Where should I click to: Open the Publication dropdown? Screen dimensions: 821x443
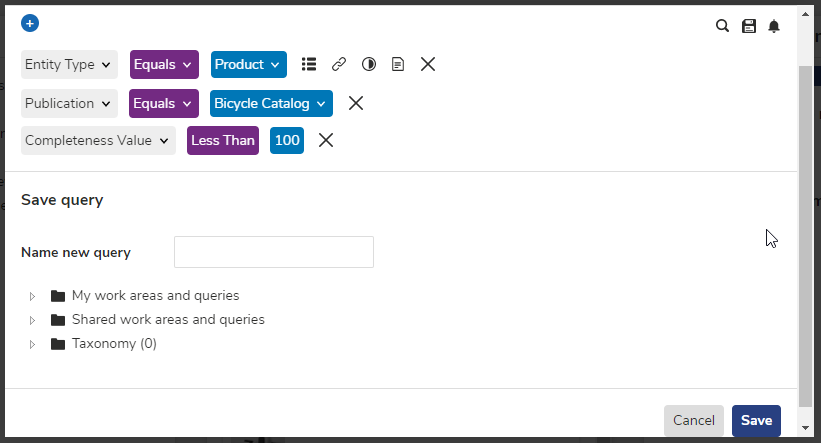(x=69, y=103)
